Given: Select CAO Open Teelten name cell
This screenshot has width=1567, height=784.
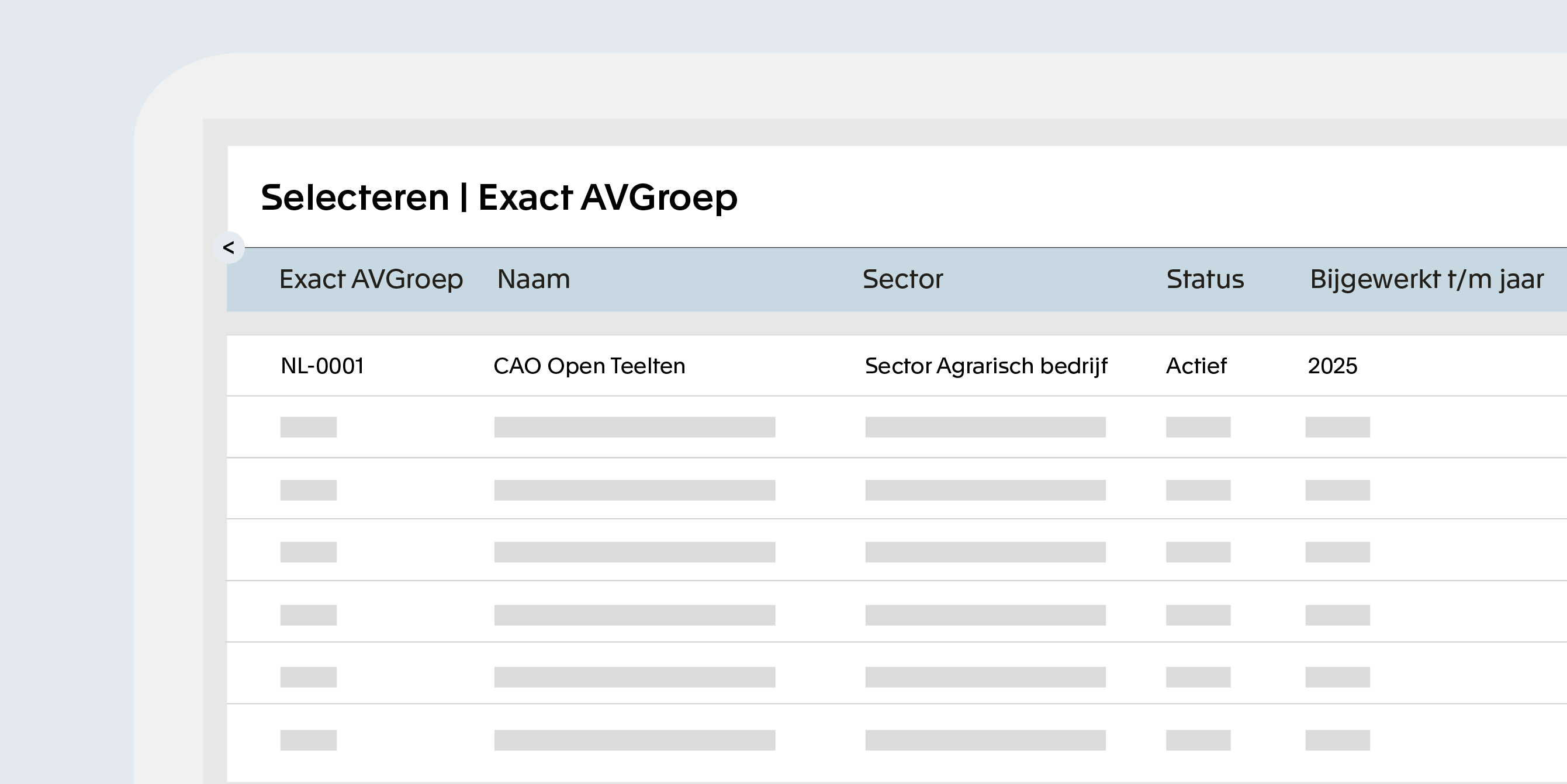Looking at the screenshot, I should [589, 366].
